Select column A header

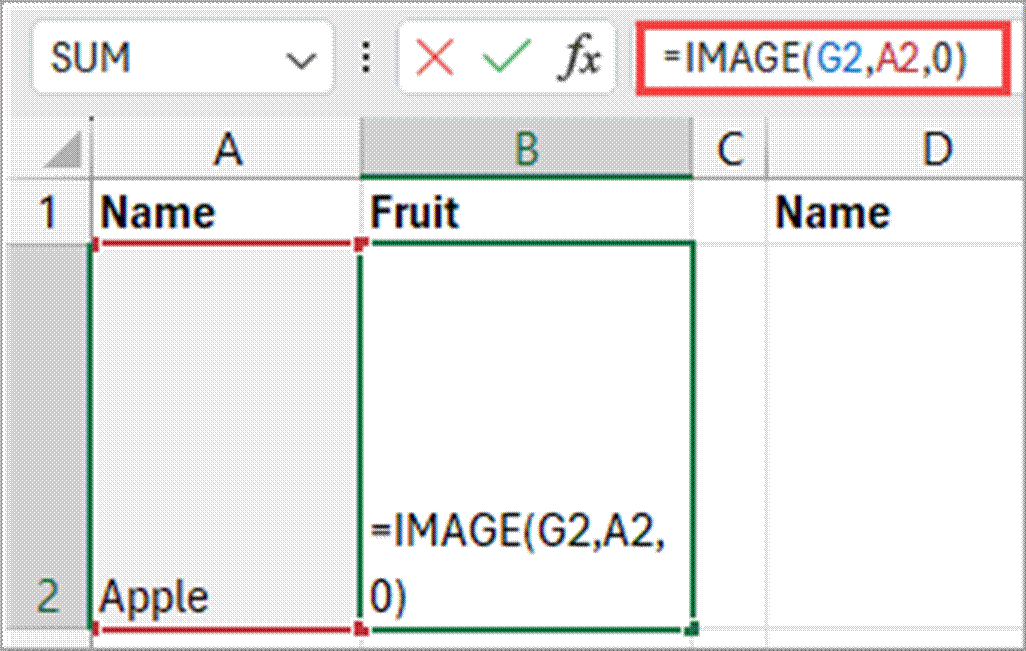coord(228,150)
